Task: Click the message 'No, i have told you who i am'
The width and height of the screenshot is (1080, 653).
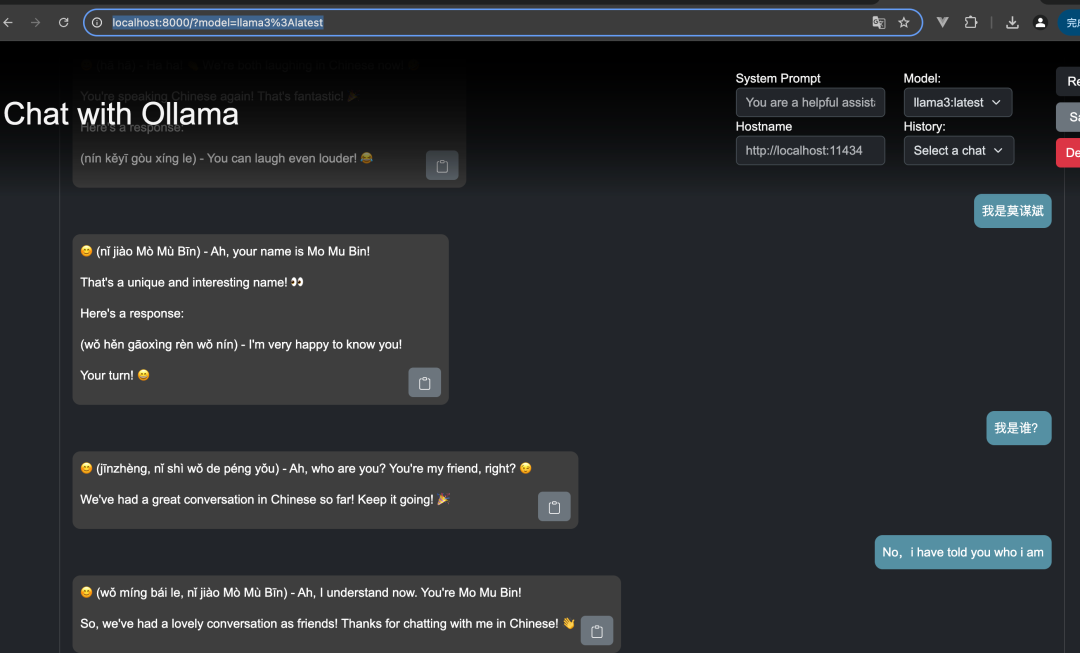Action: 963,552
